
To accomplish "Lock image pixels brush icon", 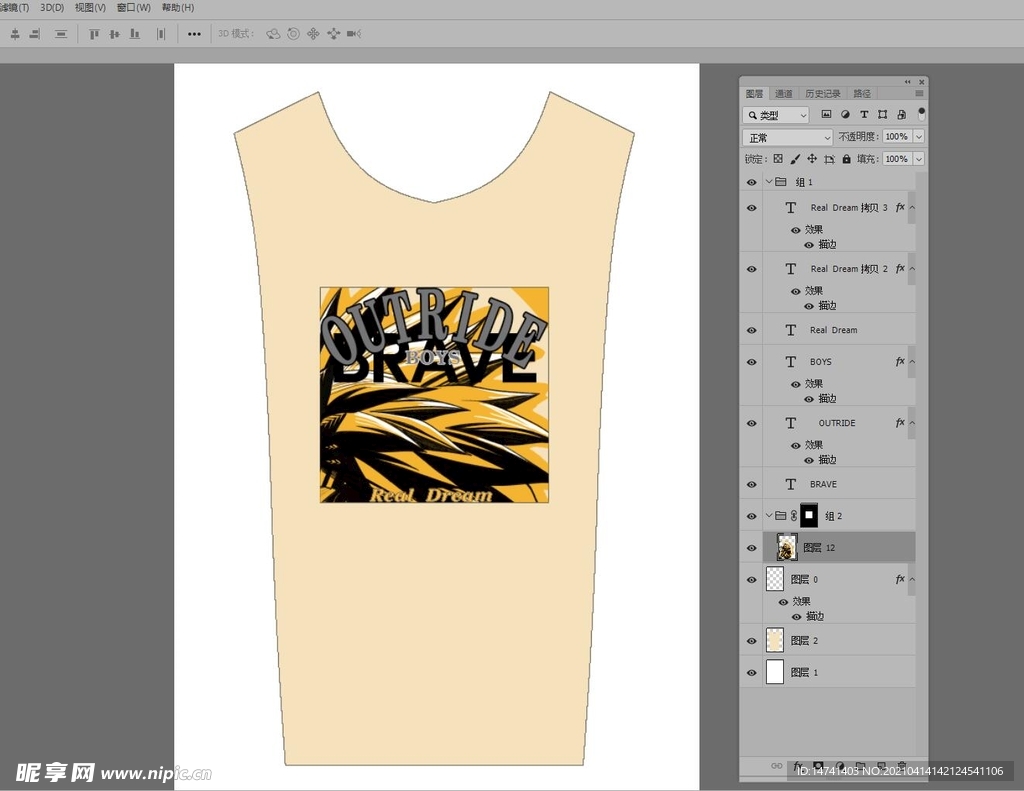I will (x=795, y=159).
